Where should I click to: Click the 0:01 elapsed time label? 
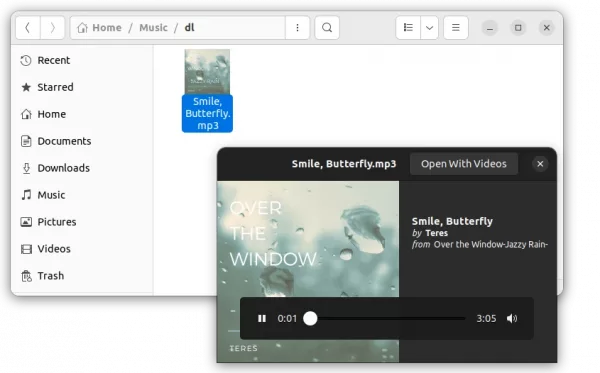(x=287, y=318)
